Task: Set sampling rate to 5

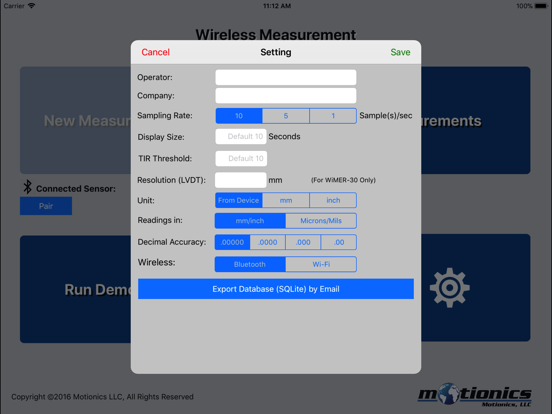Action: click(x=286, y=116)
